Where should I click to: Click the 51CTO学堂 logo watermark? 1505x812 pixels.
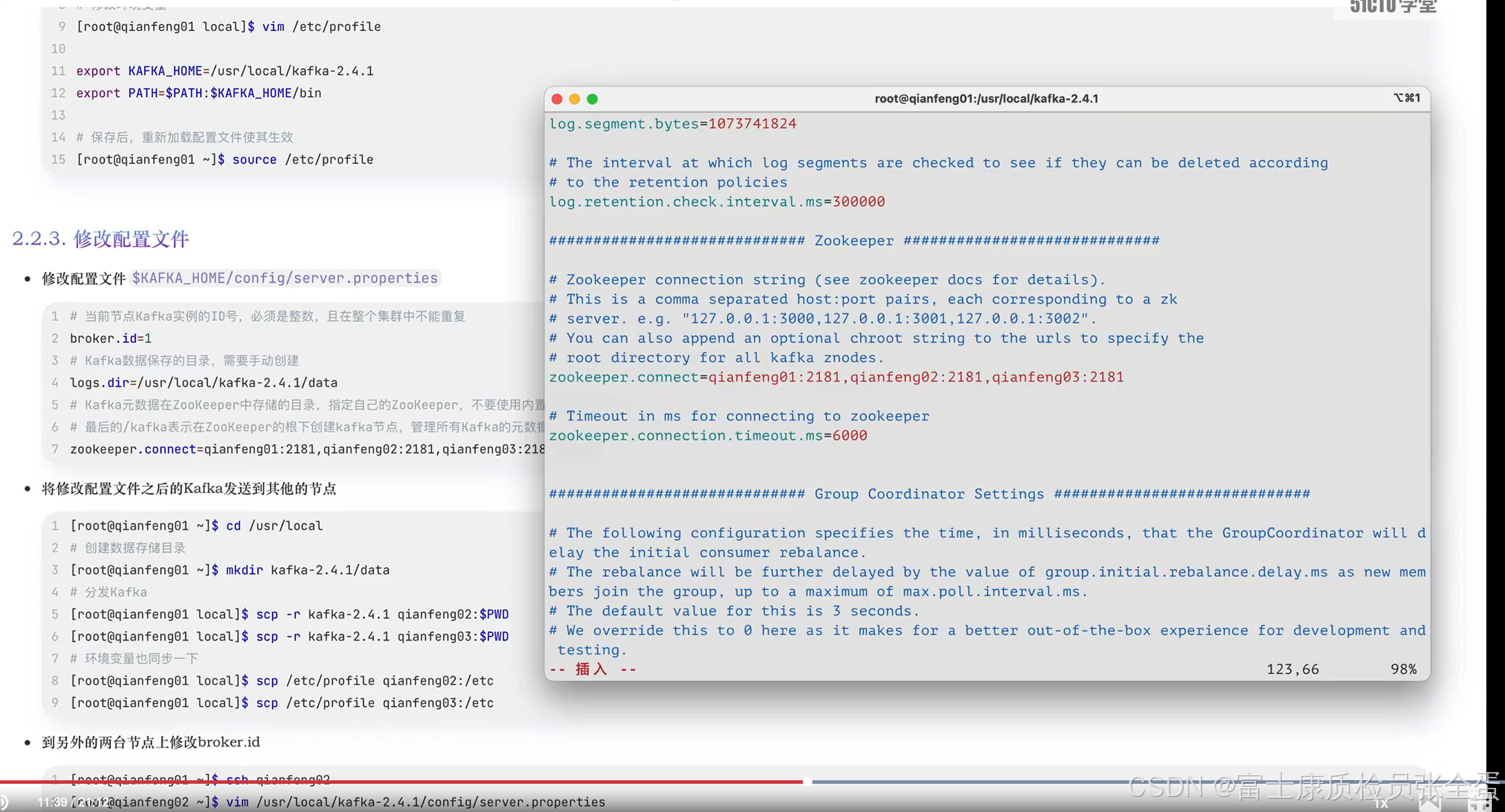pos(1393,7)
